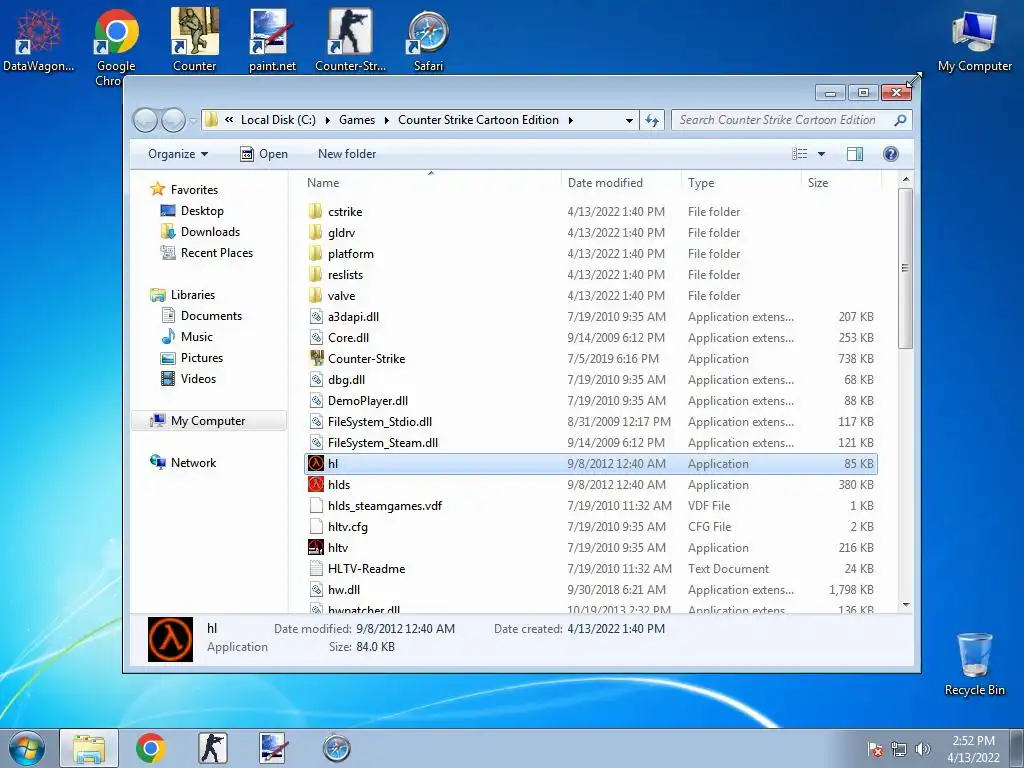Click the Windows Start orb
1024x768 pixels.
[27, 748]
